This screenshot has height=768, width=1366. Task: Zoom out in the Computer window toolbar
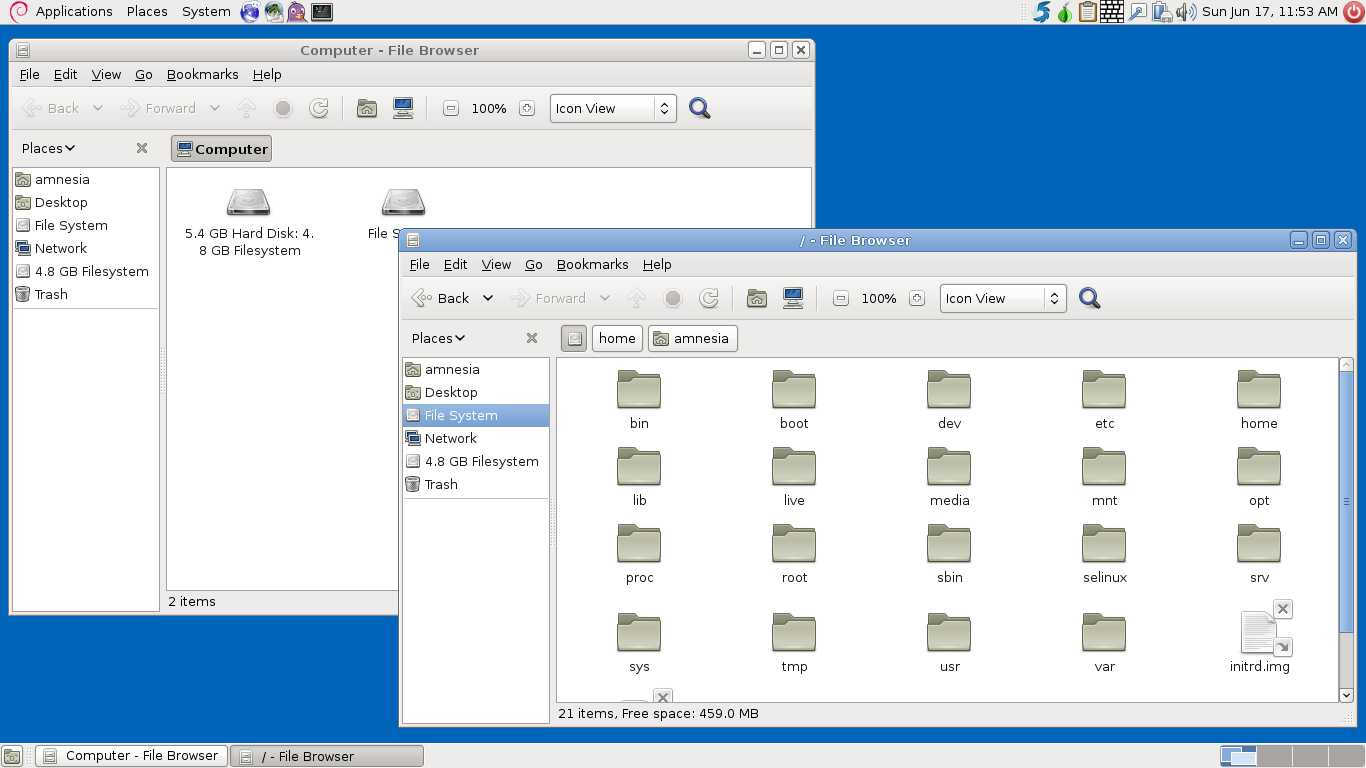[x=451, y=108]
